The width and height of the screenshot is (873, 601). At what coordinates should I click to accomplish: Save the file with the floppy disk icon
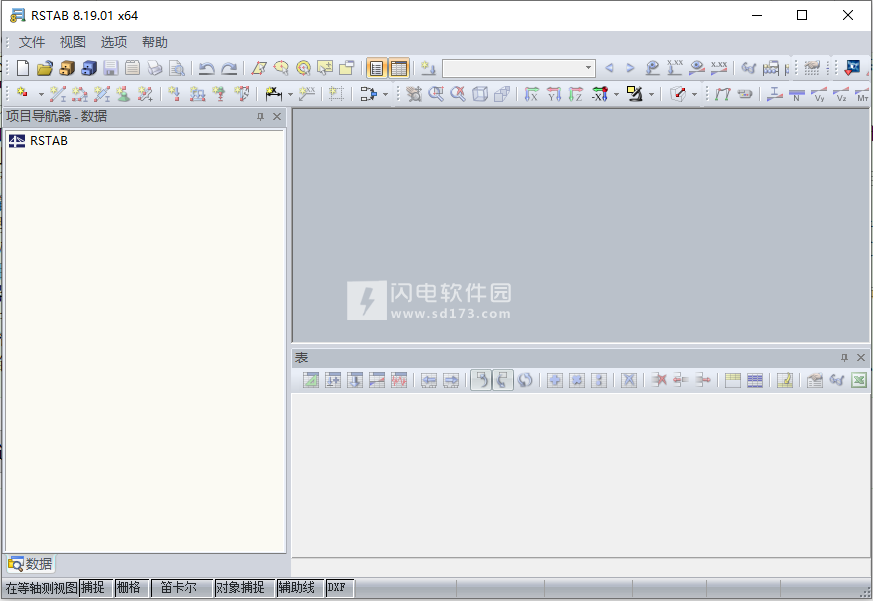coord(110,68)
